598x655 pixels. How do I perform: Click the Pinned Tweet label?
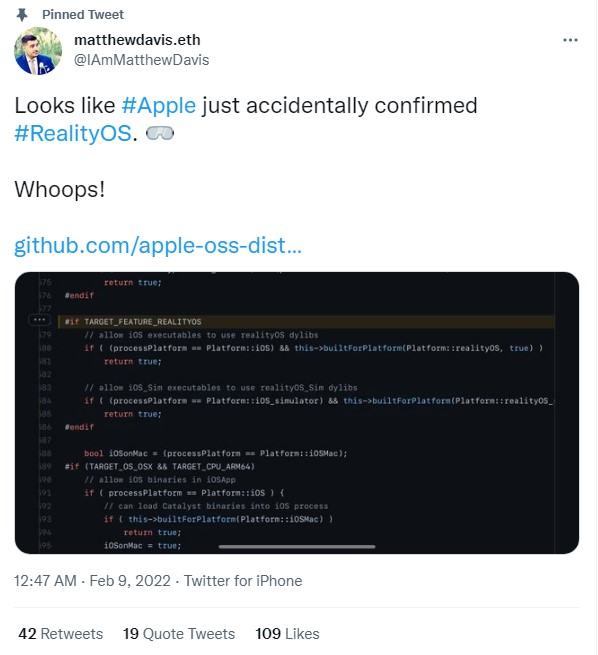click(83, 15)
